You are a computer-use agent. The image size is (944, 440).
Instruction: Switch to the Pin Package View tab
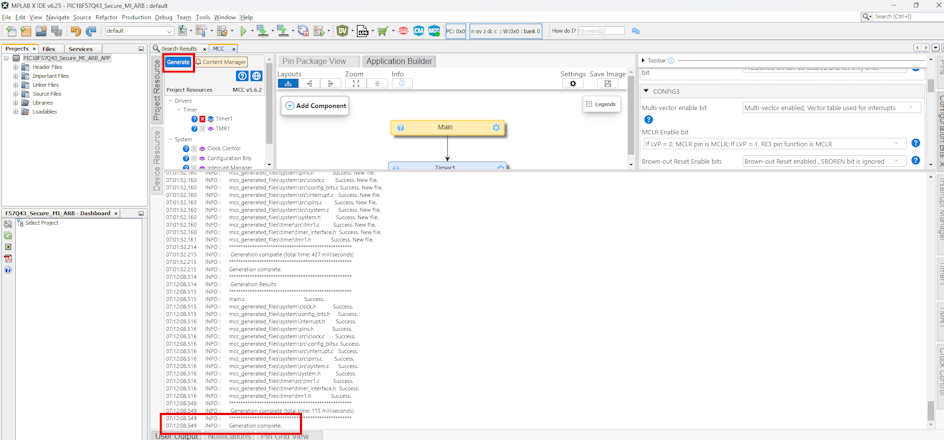pos(314,61)
